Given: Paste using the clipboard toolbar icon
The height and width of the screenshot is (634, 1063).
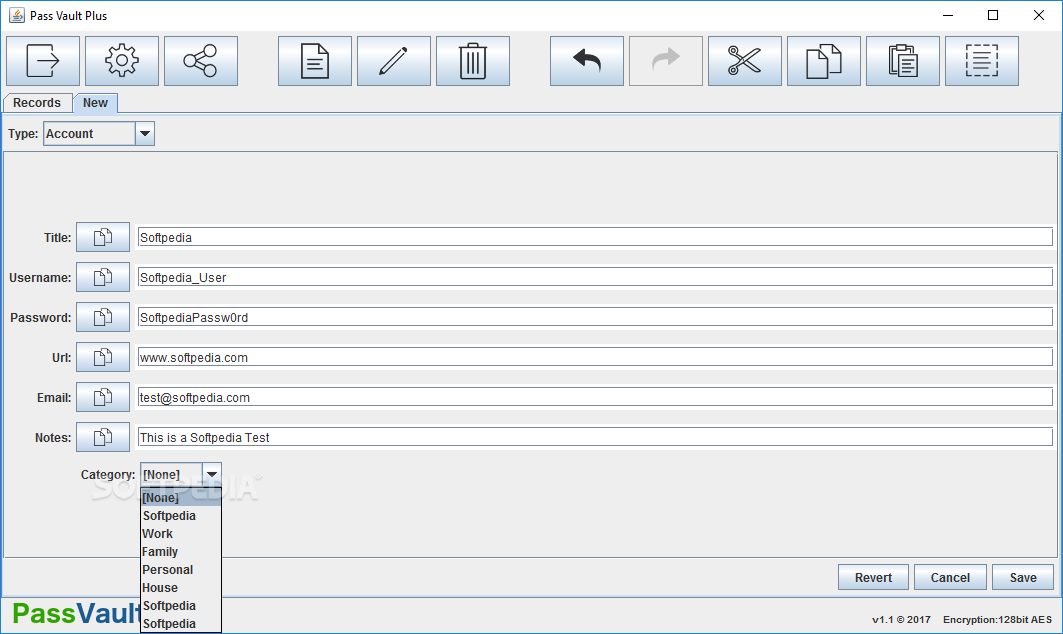Looking at the screenshot, I should point(902,61).
